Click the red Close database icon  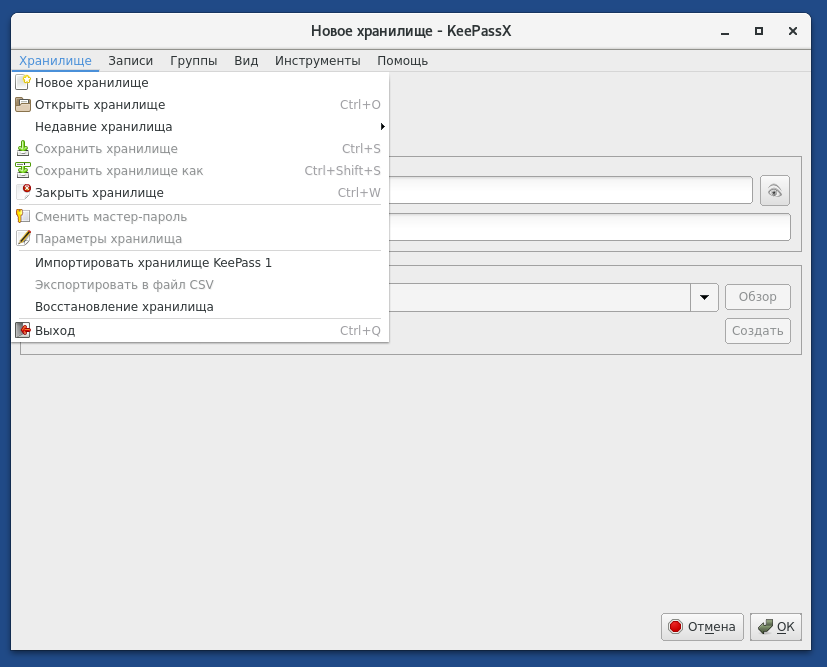tap(23, 192)
